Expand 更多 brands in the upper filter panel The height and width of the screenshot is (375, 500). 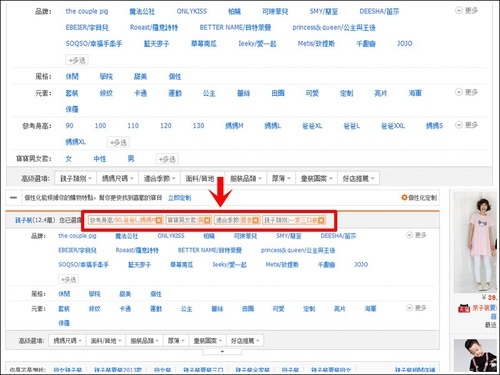pyautogui.click(x=467, y=11)
